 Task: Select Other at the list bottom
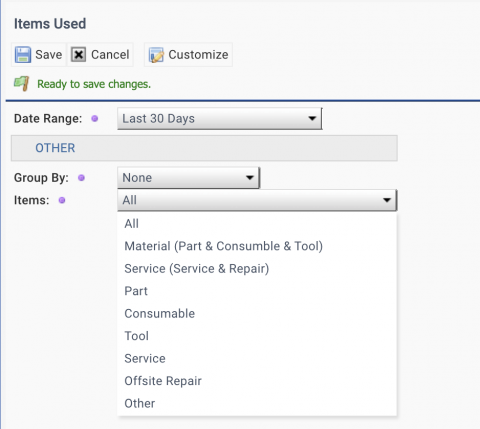coord(139,404)
